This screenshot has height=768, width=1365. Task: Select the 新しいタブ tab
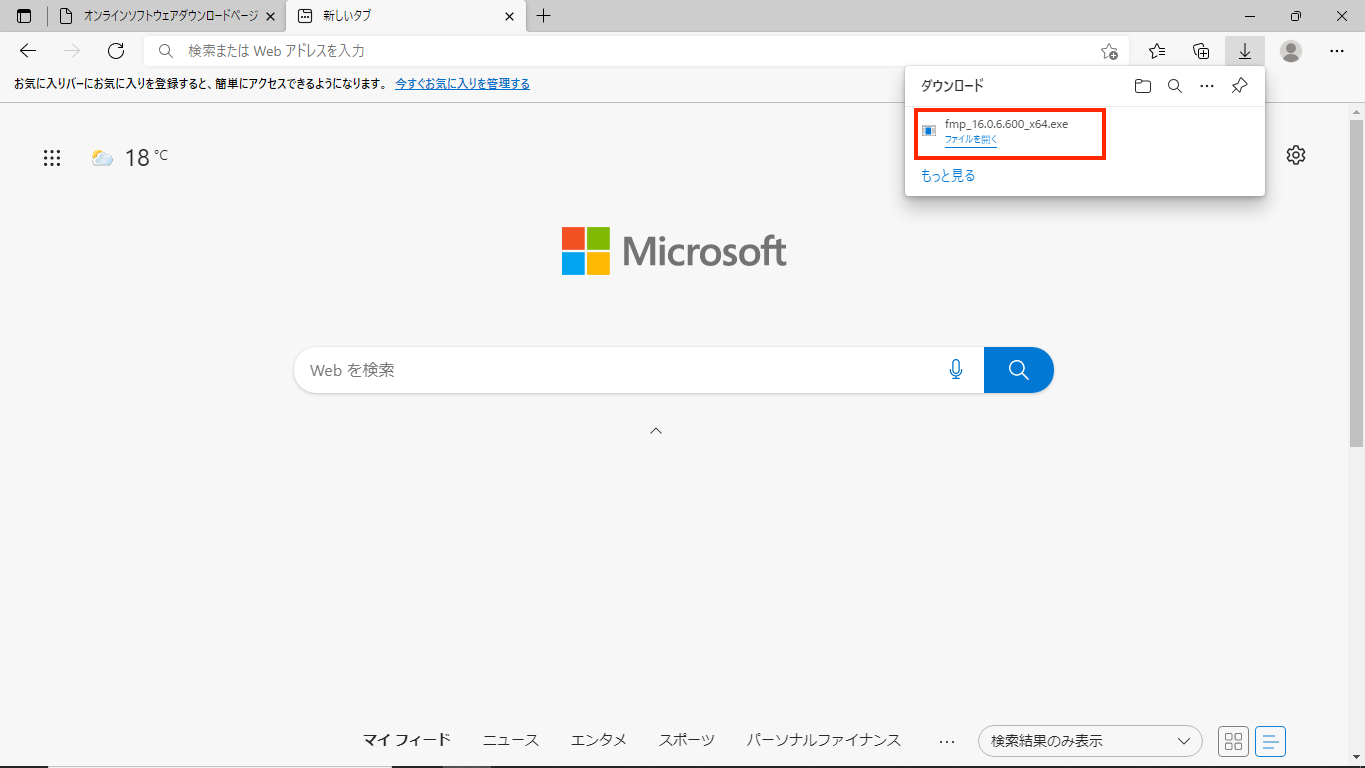tap(405, 16)
